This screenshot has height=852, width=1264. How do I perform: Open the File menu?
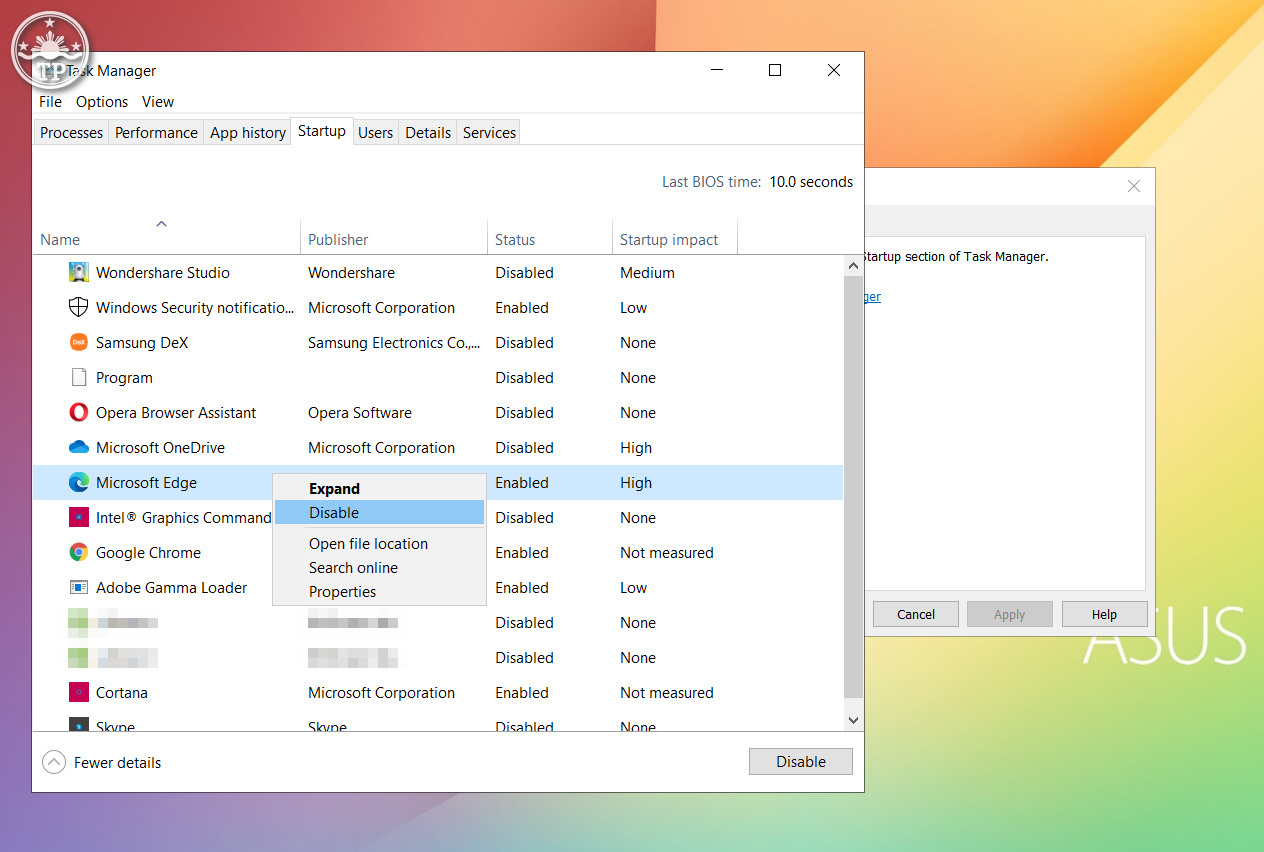pyautogui.click(x=50, y=102)
